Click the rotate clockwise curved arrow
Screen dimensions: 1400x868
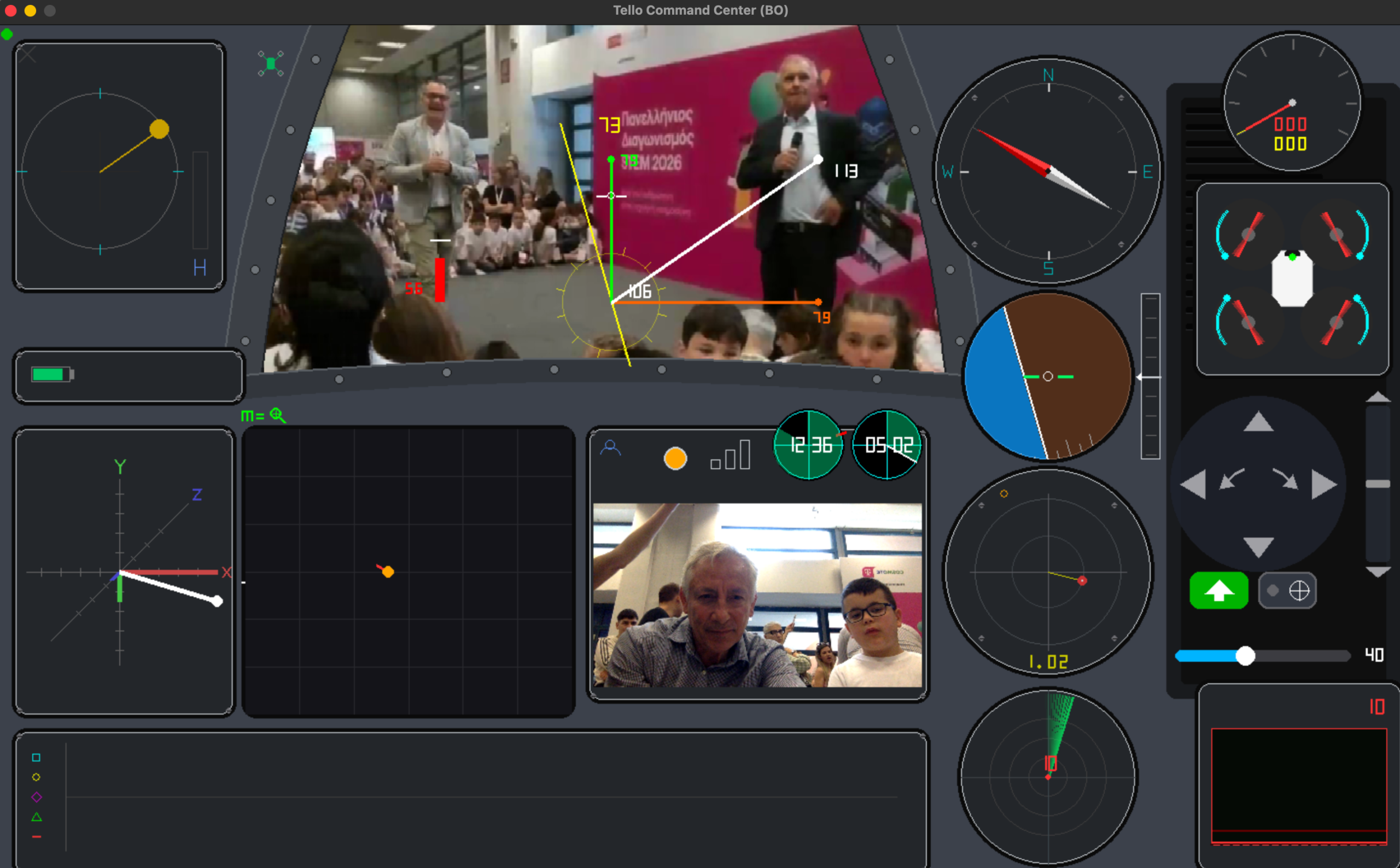point(1286,479)
